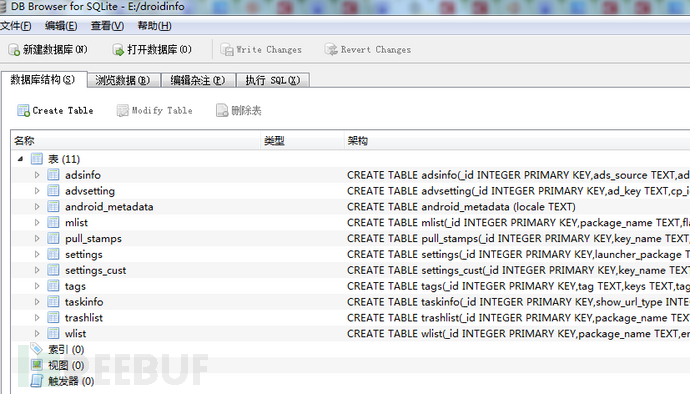Screen dimensions: 690x394
Task: Click the Revert Changes icon
Action: coord(331,50)
